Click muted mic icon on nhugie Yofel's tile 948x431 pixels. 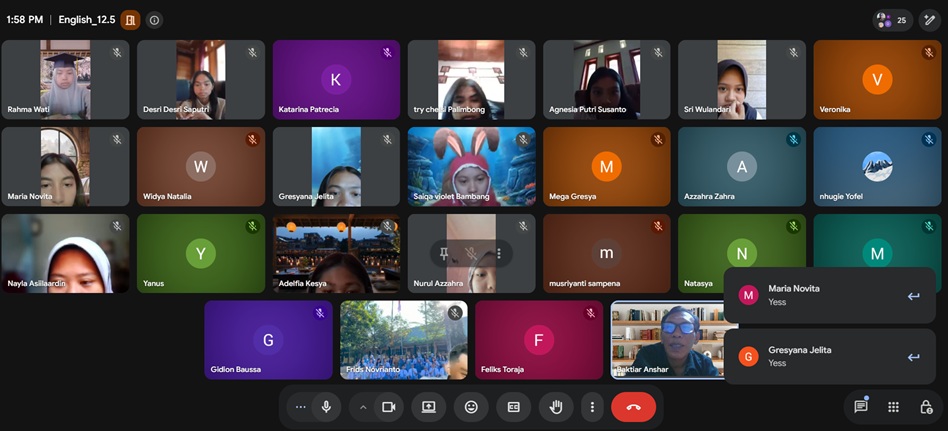pyautogui.click(x=929, y=140)
